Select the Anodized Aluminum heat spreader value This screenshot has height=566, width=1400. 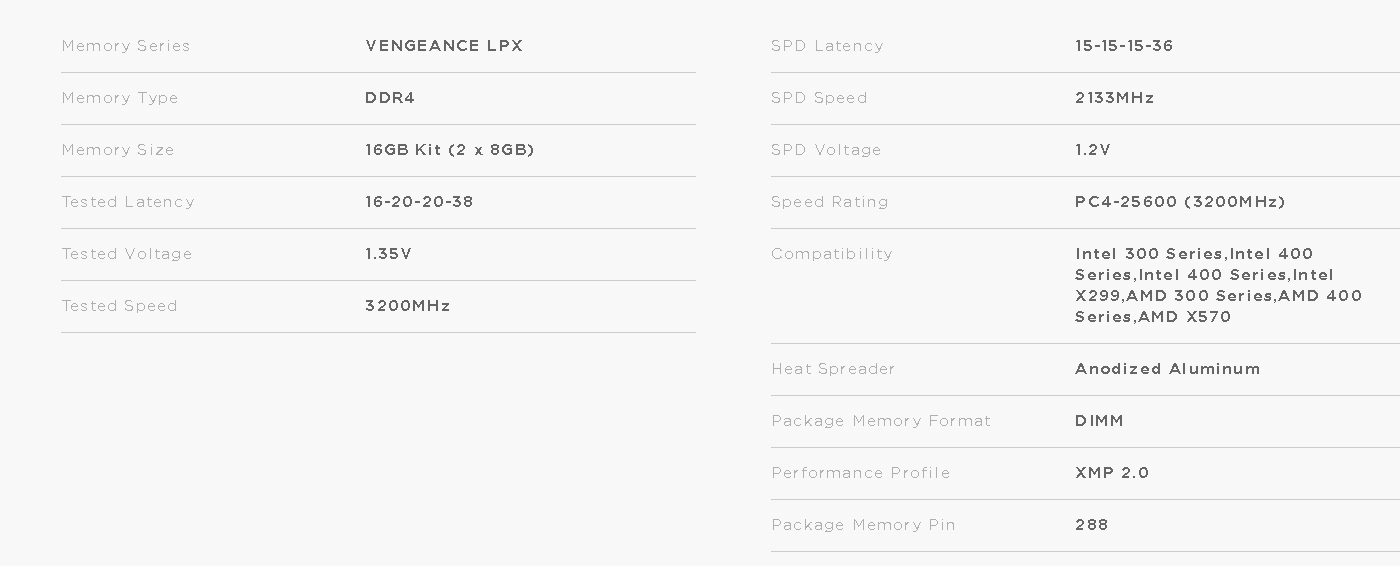pyautogui.click(x=1168, y=369)
